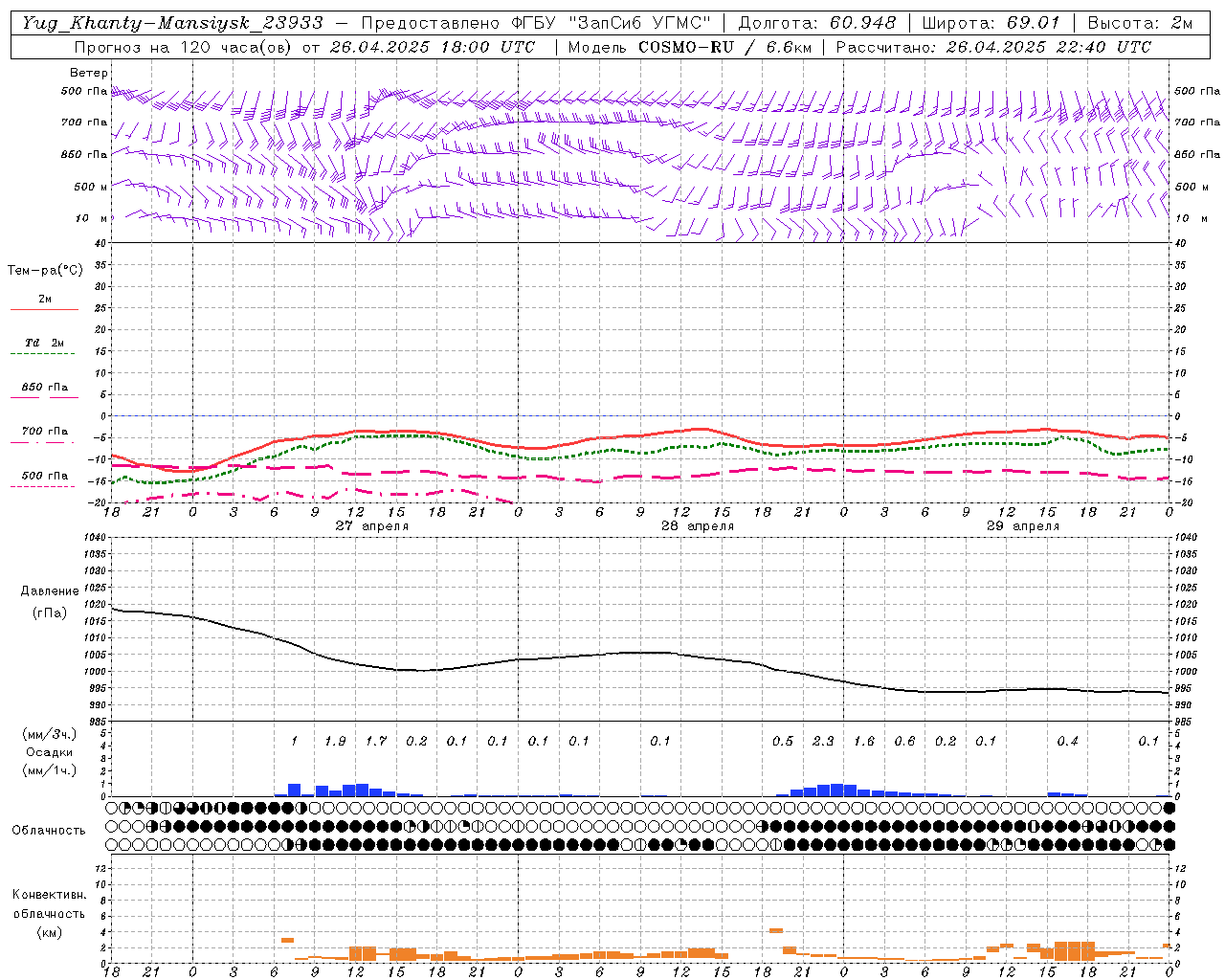1225x980 pixels.
Task: Click the 700 гПа temperature legend entry
Action: pyautogui.click(x=44, y=432)
